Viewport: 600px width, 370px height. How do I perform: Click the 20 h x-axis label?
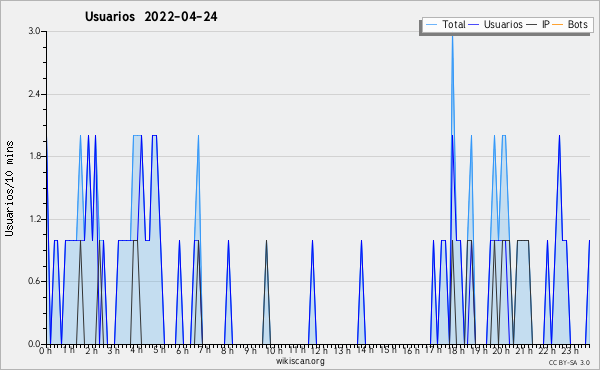pos(502,350)
